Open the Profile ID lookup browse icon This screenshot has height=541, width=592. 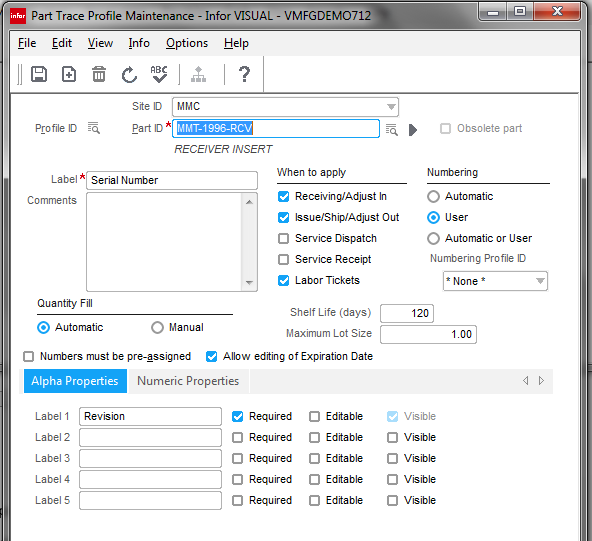pos(94,128)
